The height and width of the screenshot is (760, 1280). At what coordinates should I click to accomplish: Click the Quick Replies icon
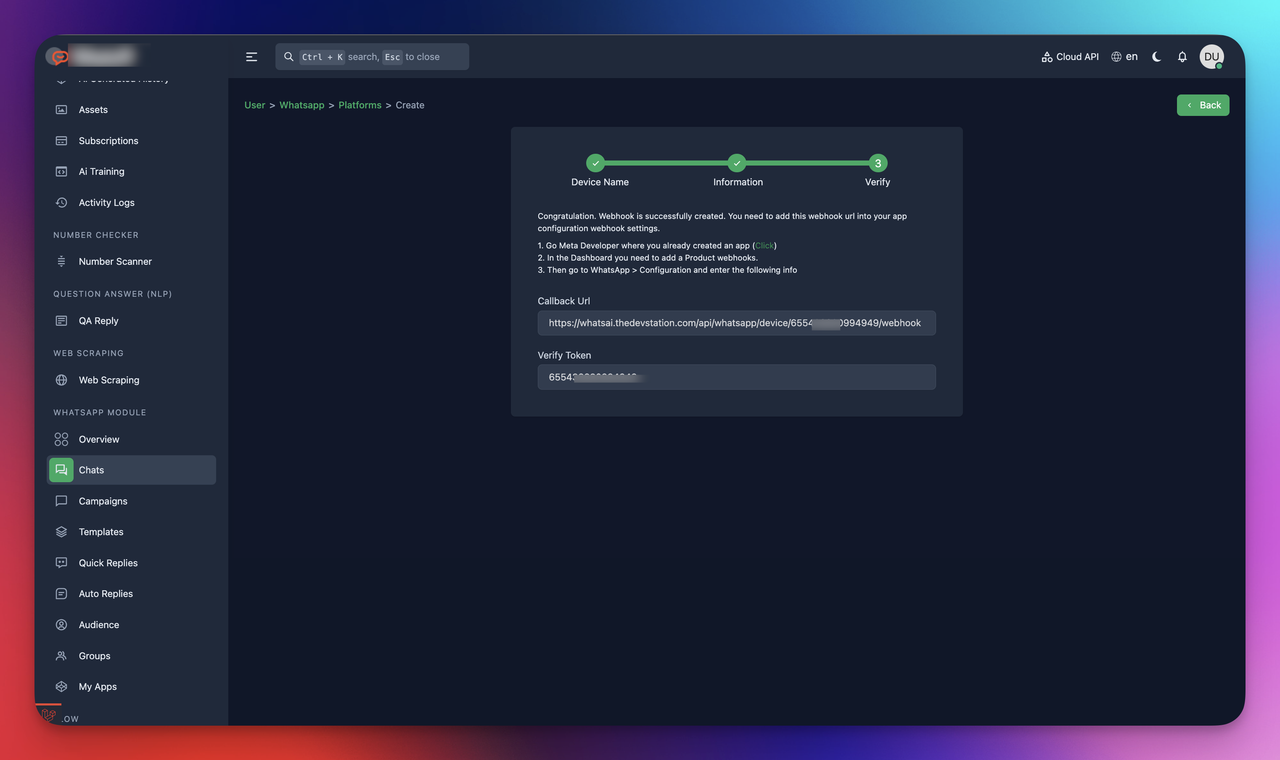click(x=61, y=563)
